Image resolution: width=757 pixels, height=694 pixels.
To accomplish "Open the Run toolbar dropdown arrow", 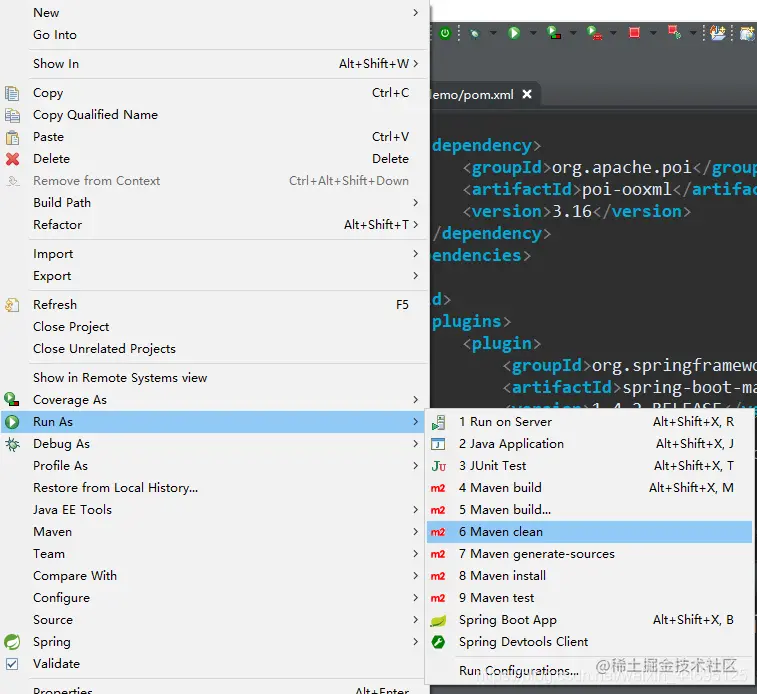I will click(533, 33).
